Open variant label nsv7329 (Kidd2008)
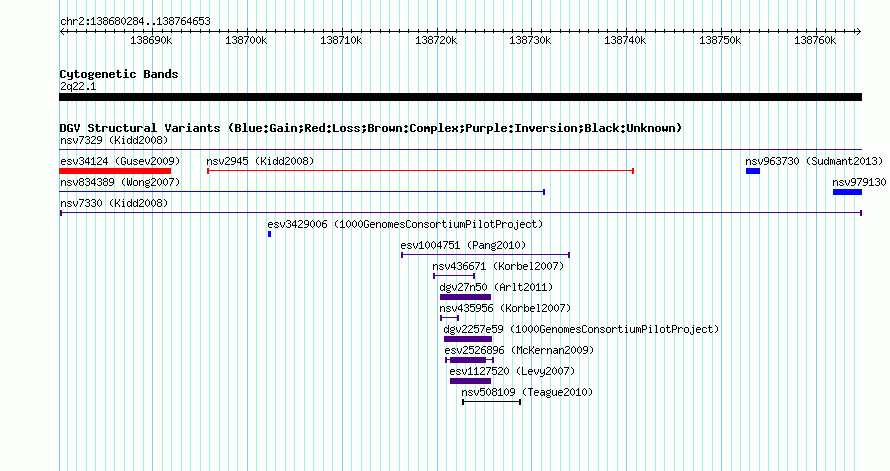 point(114,140)
